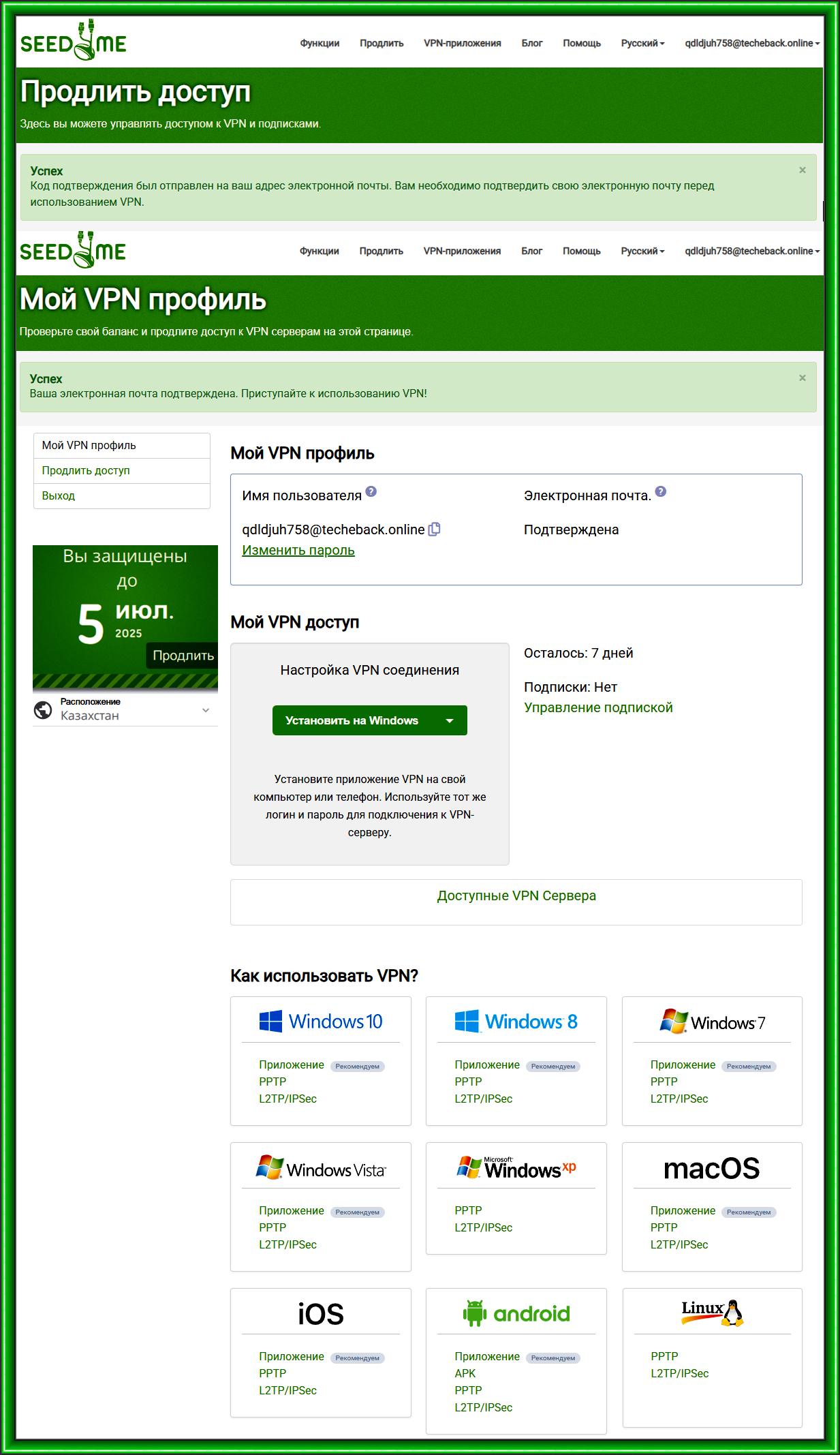Click the globe icon beside Расположение
Viewport: 840px width, 1455px height.
(43, 710)
